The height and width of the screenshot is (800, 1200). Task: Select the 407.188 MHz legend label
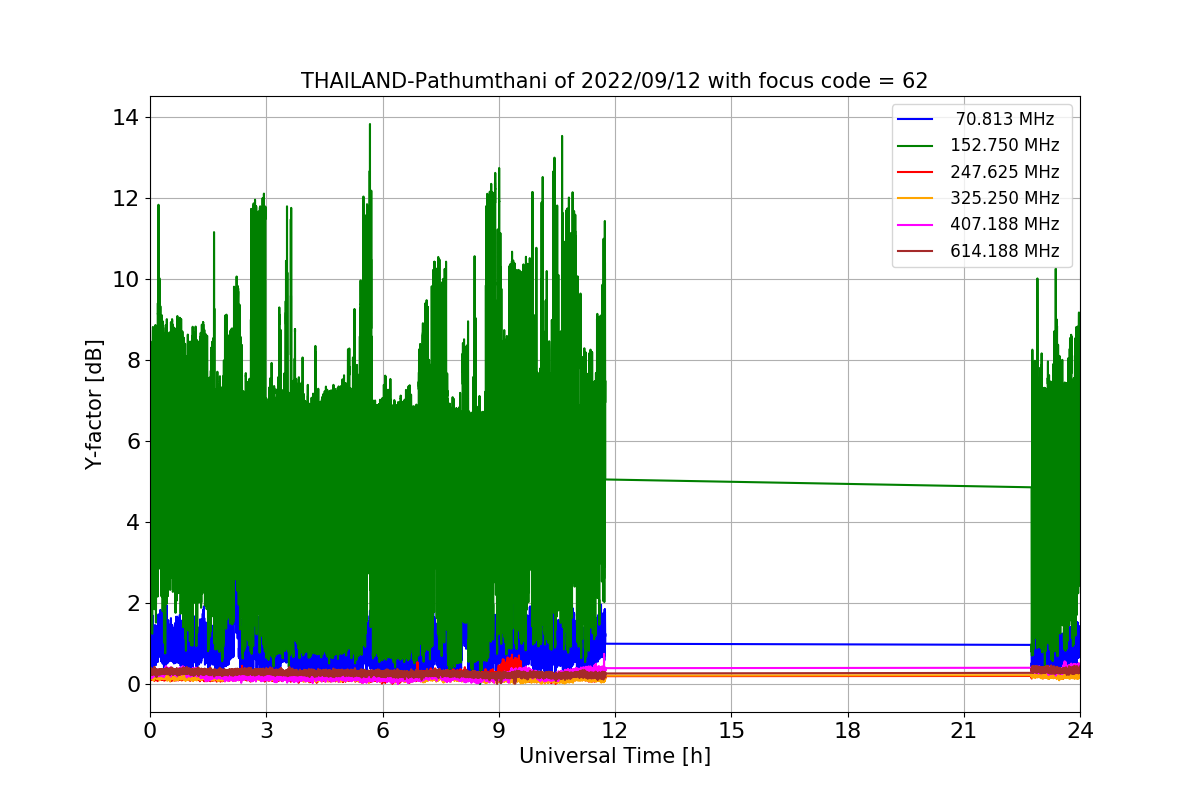(1005, 224)
